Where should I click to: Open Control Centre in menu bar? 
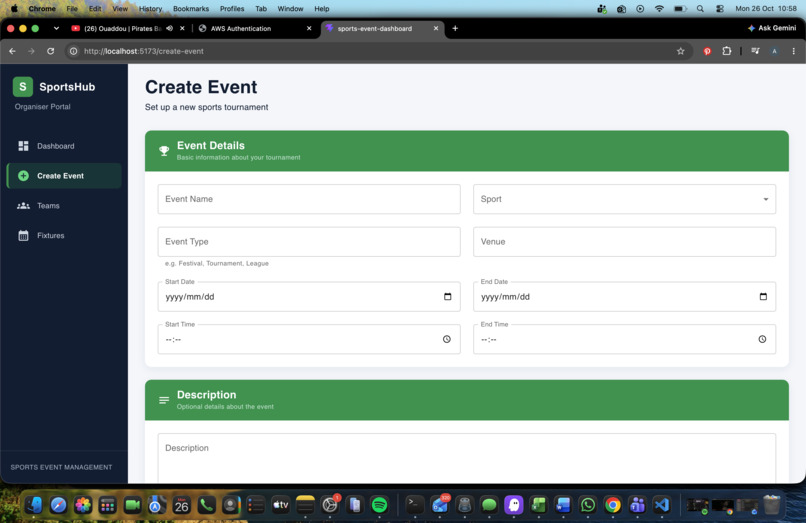coord(720,9)
